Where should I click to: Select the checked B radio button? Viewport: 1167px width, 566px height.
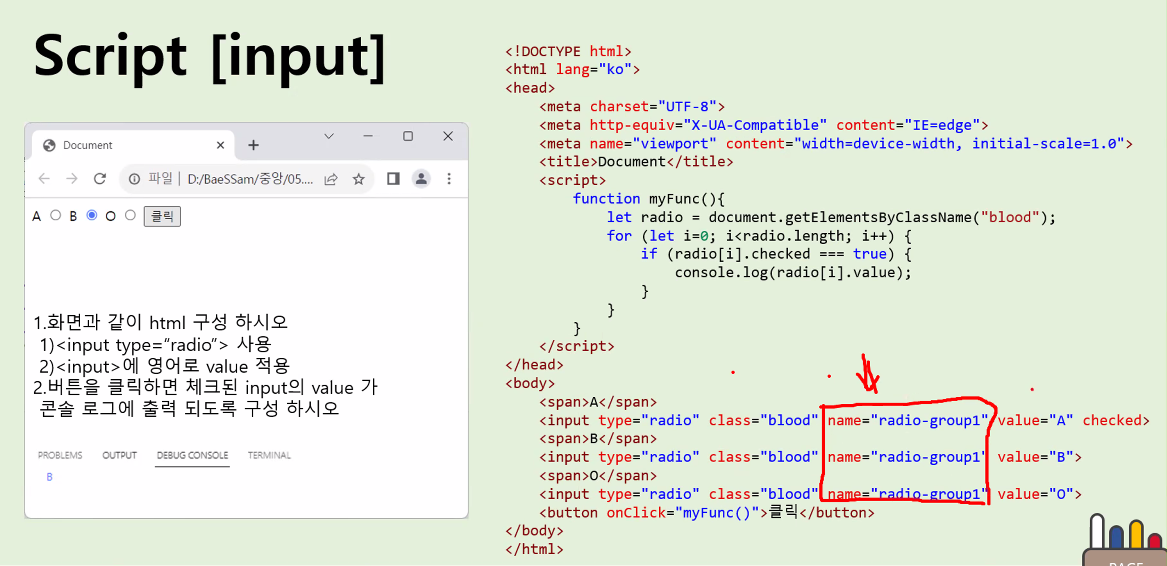(x=92, y=215)
